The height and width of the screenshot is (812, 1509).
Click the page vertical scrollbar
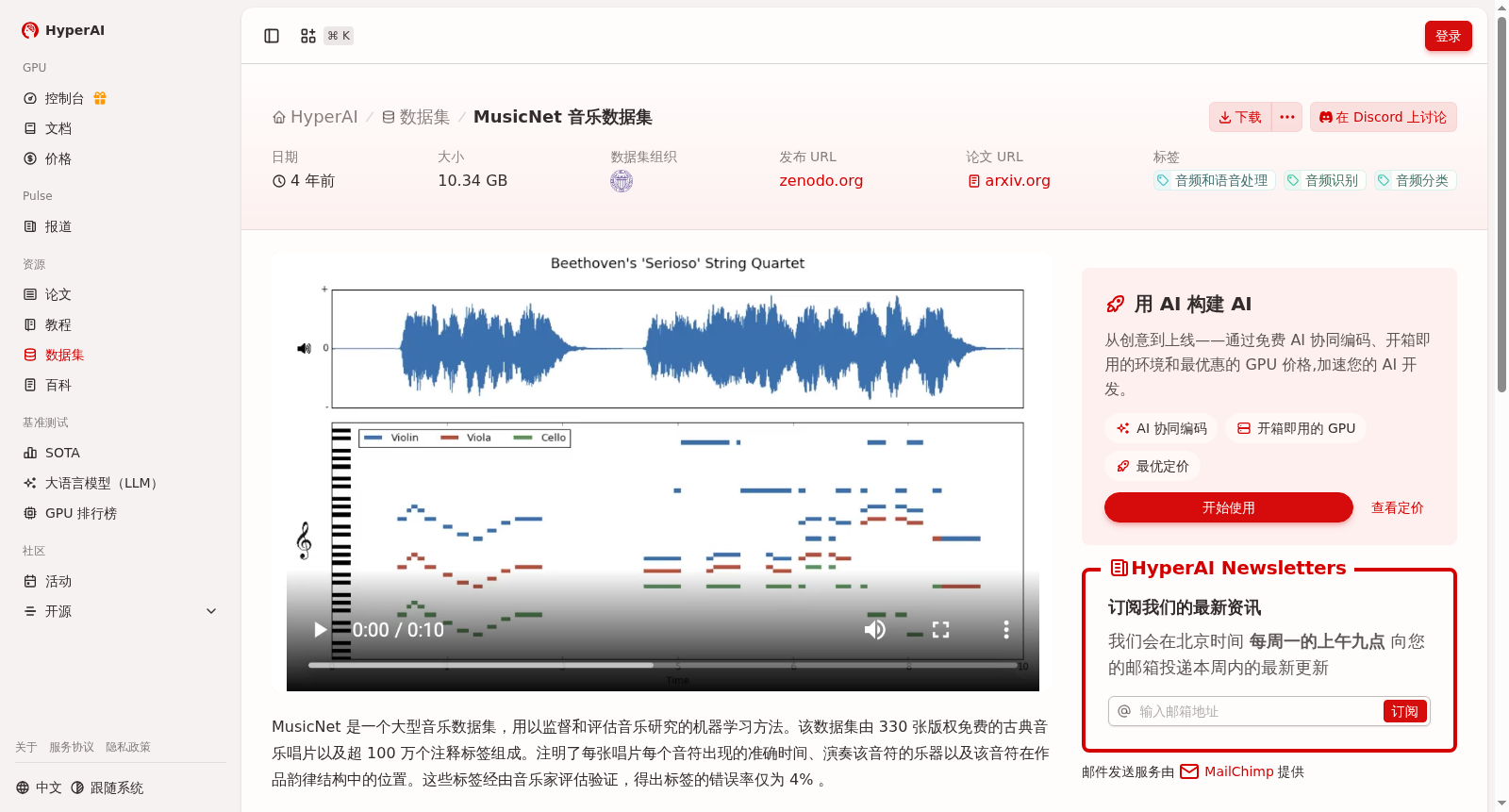pos(1501,203)
